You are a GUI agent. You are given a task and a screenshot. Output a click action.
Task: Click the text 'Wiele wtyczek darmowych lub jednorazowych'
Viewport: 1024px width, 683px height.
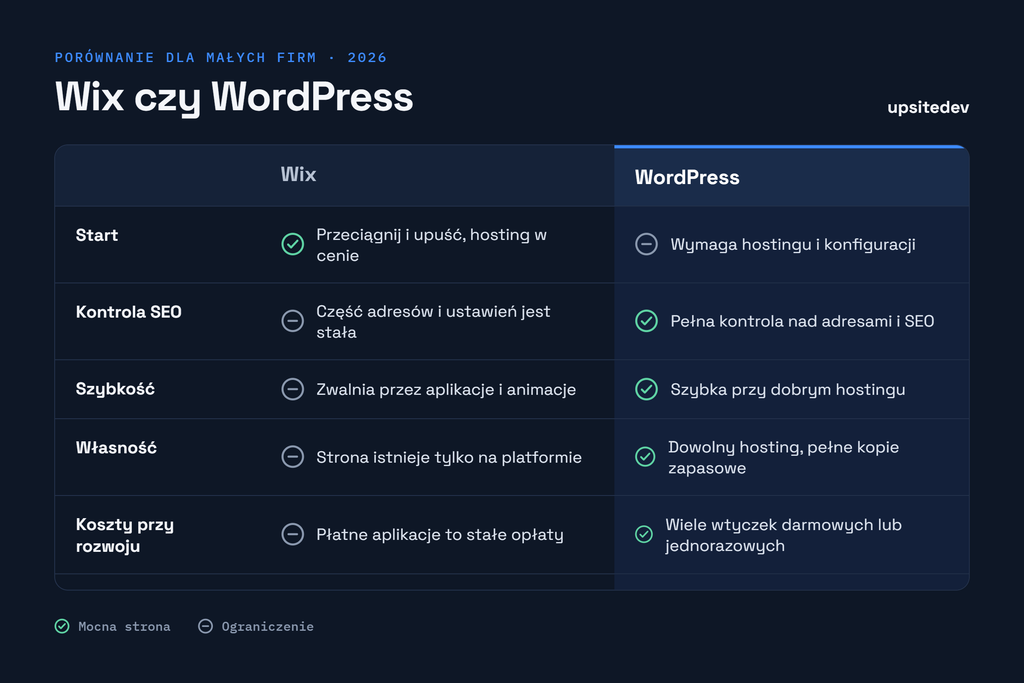point(783,535)
